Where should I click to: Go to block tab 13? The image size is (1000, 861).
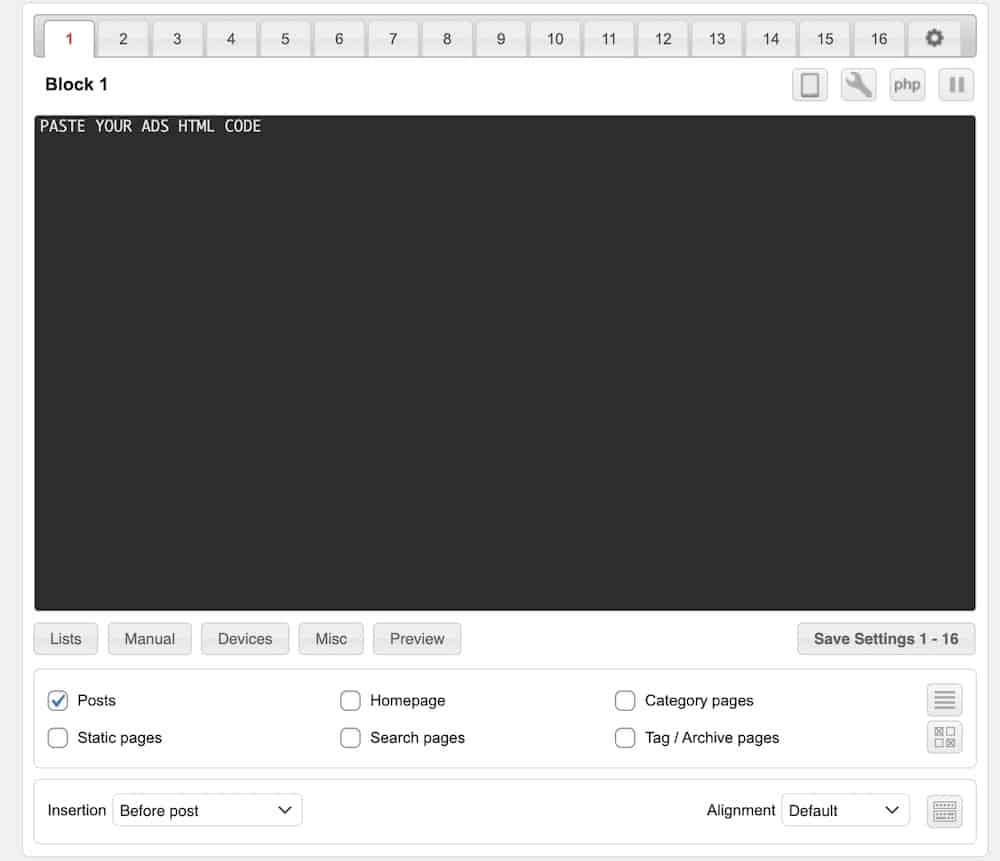click(717, 39)
